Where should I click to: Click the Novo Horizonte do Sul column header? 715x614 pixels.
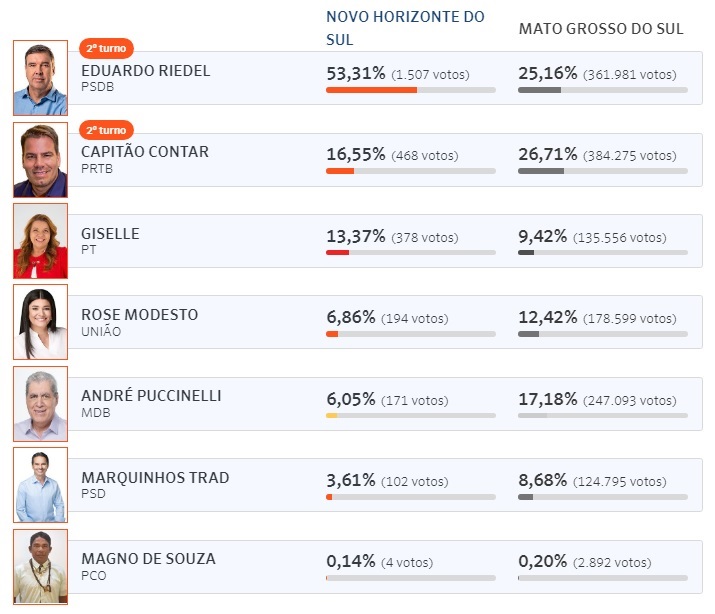point(405,28)
